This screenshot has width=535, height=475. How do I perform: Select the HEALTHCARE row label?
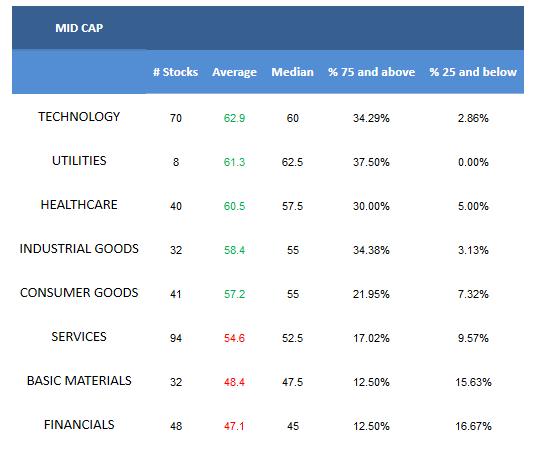[x=79, y=205]
